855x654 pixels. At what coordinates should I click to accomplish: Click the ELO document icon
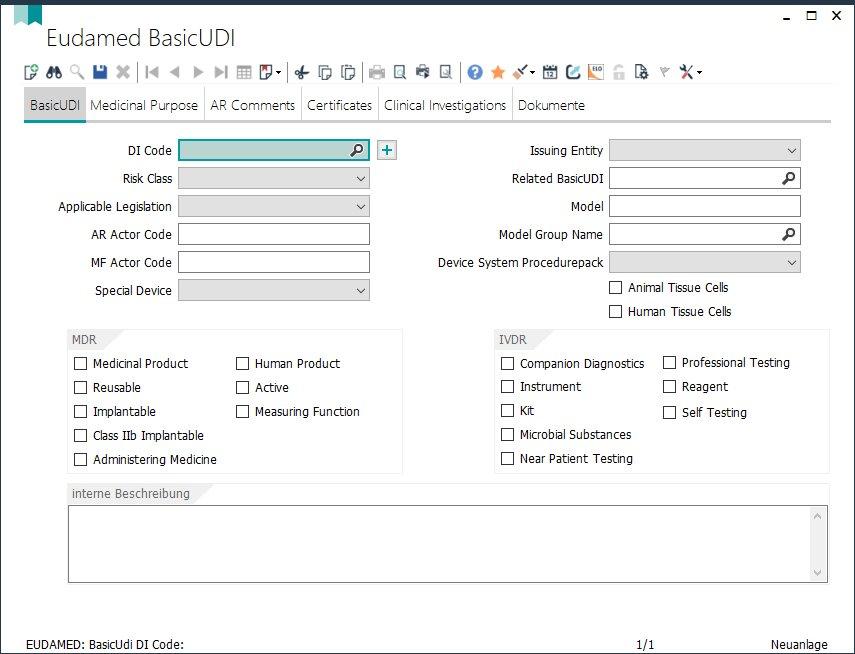click(596, 72)
